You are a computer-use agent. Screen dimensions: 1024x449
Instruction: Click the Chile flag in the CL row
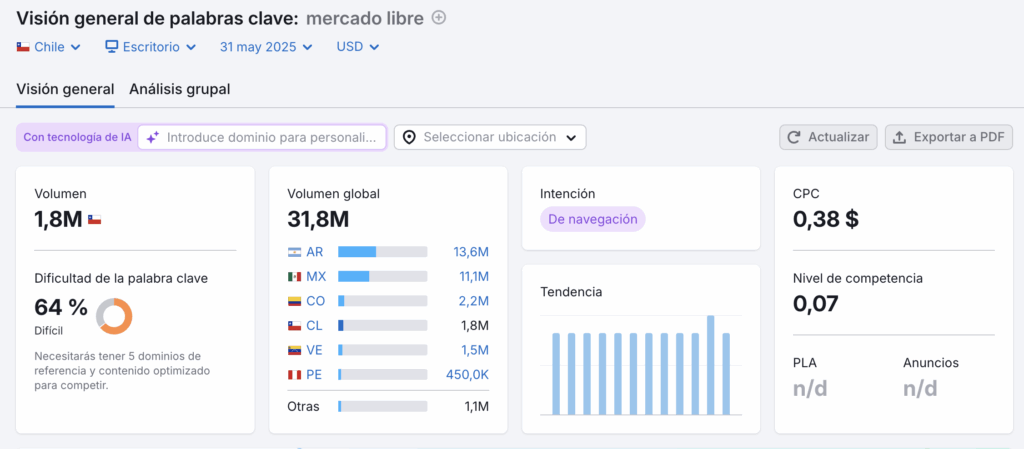pyautogui.click(x=295, y=325)
